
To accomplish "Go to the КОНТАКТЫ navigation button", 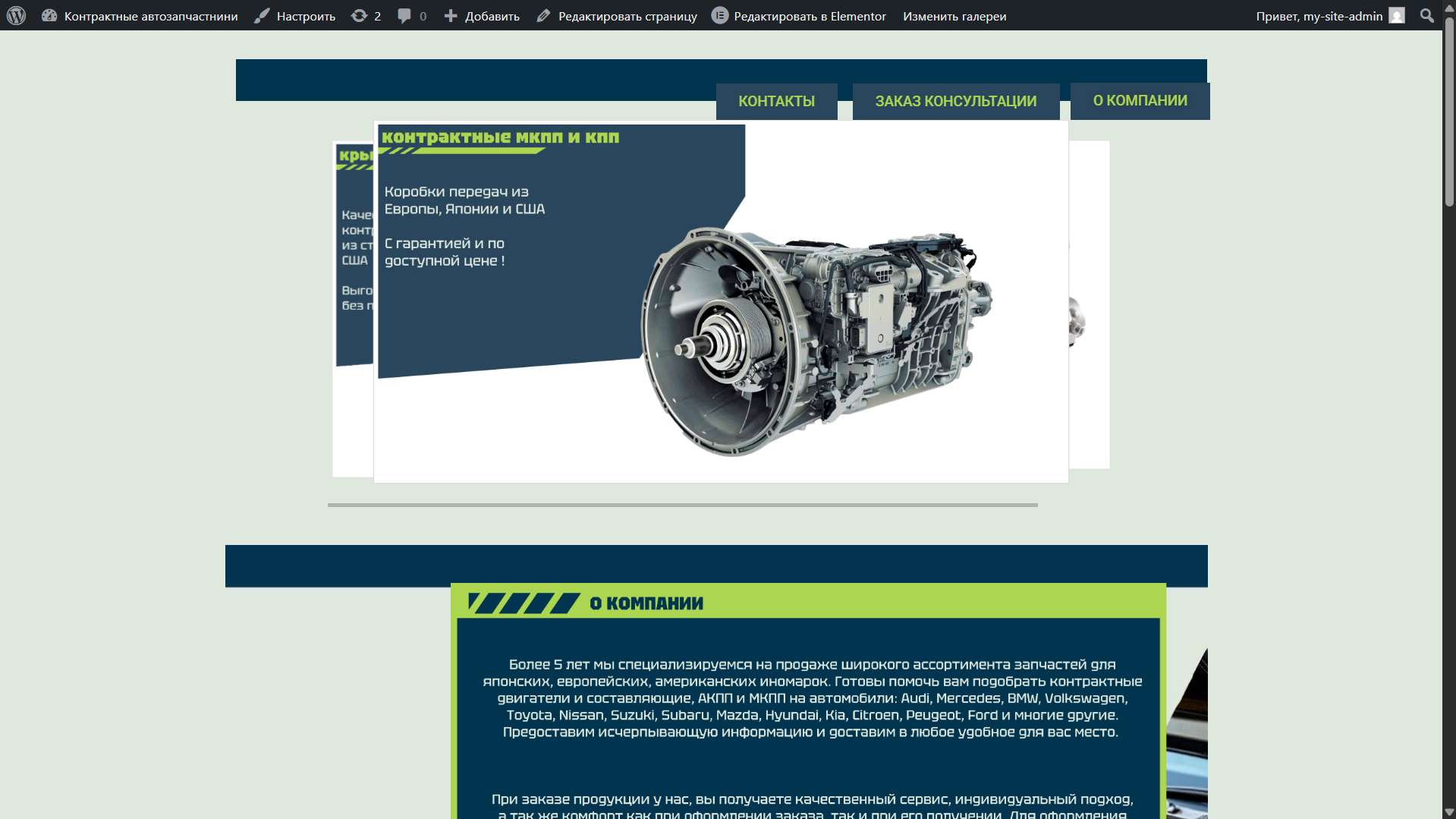I will click(776, 101).
